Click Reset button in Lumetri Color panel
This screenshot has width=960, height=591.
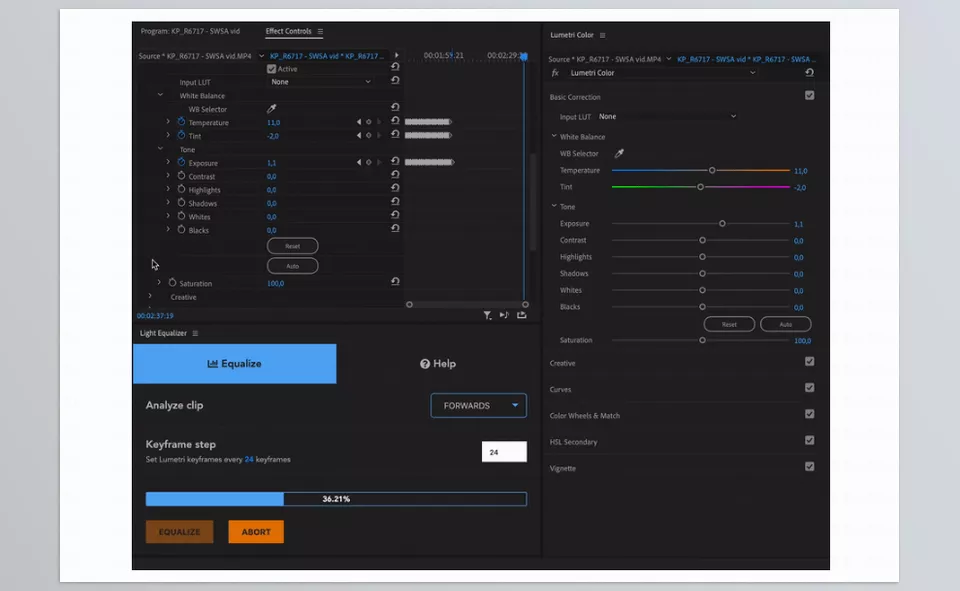(x=729, y=324)
